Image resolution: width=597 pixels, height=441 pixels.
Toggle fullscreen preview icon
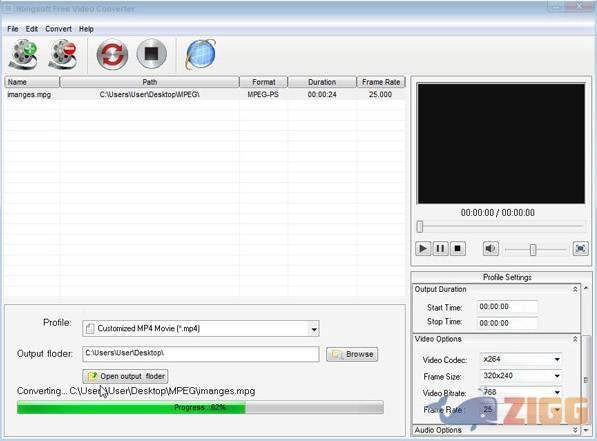(581, 249)
